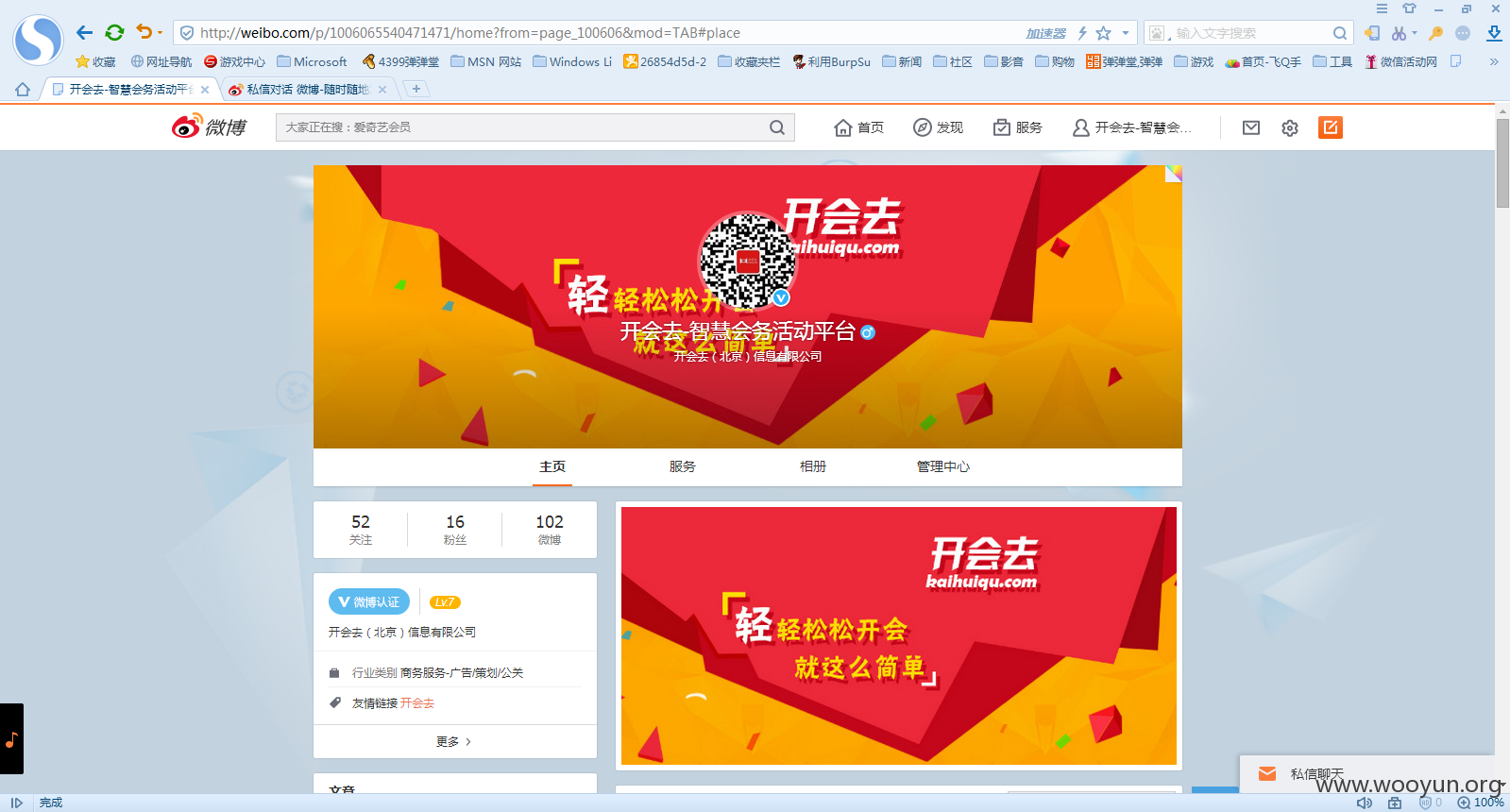
Task: Open the browser hamburger menu icon
Action: point(1382,8)
